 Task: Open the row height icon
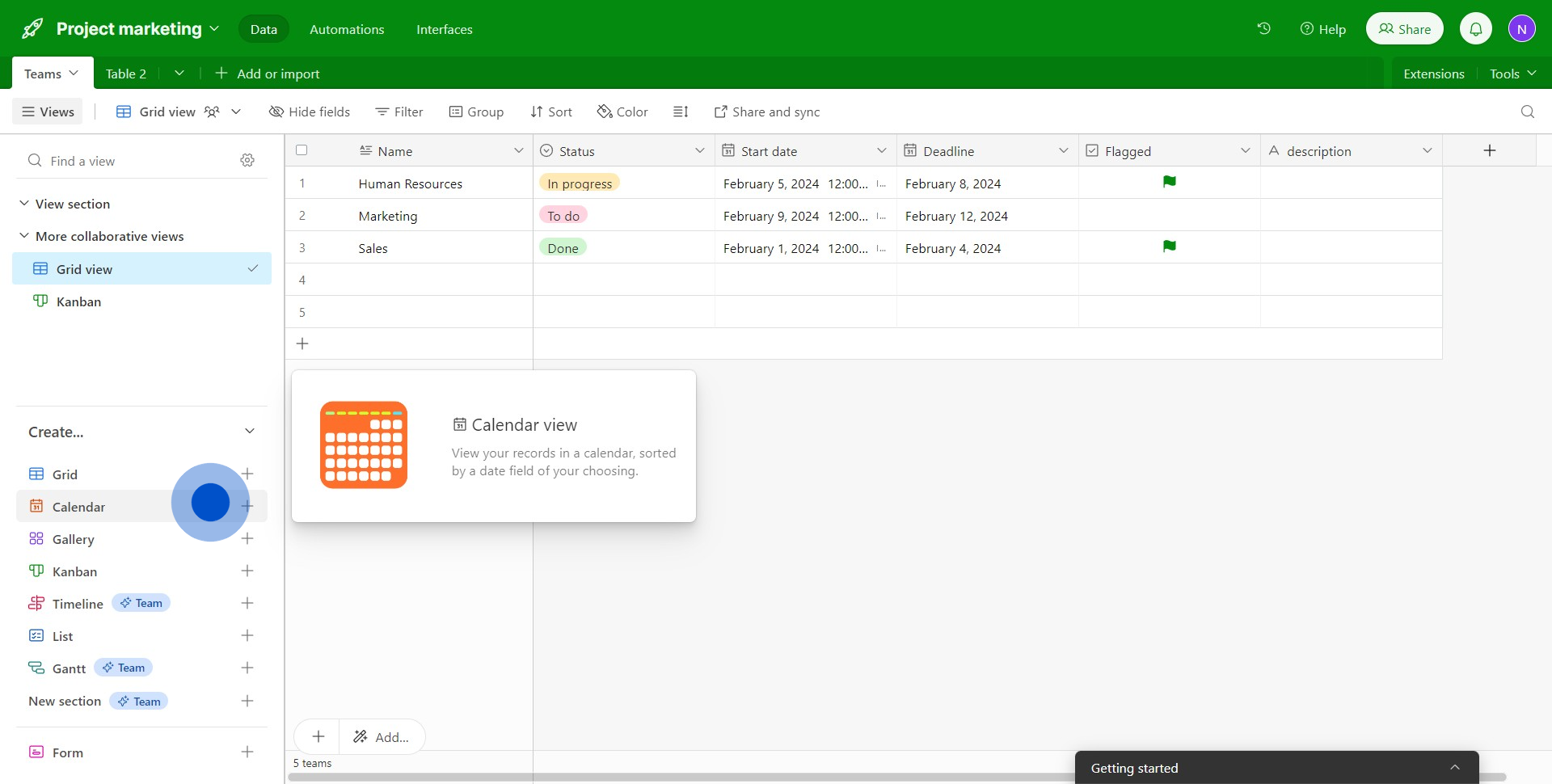(681, 112)
